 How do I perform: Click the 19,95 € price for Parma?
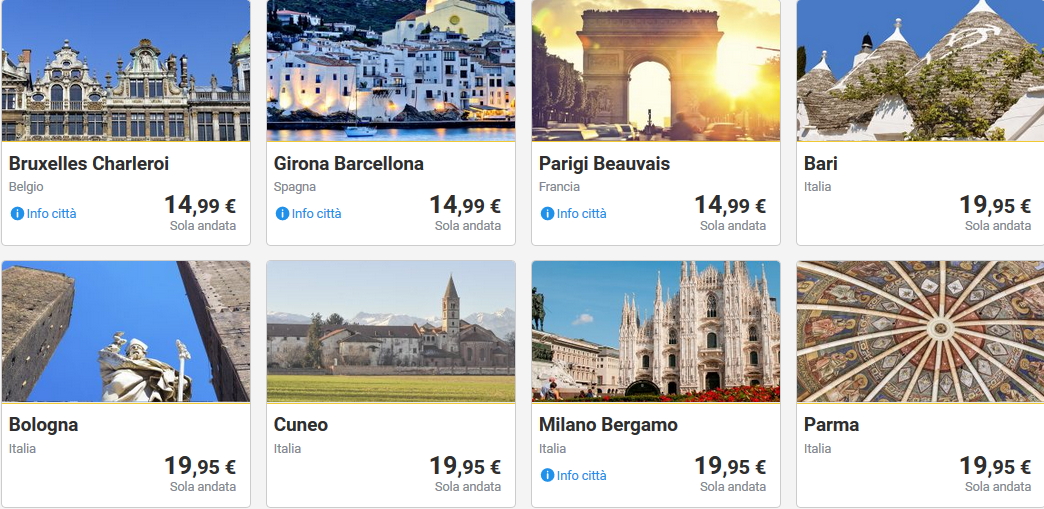click(994, 466)
